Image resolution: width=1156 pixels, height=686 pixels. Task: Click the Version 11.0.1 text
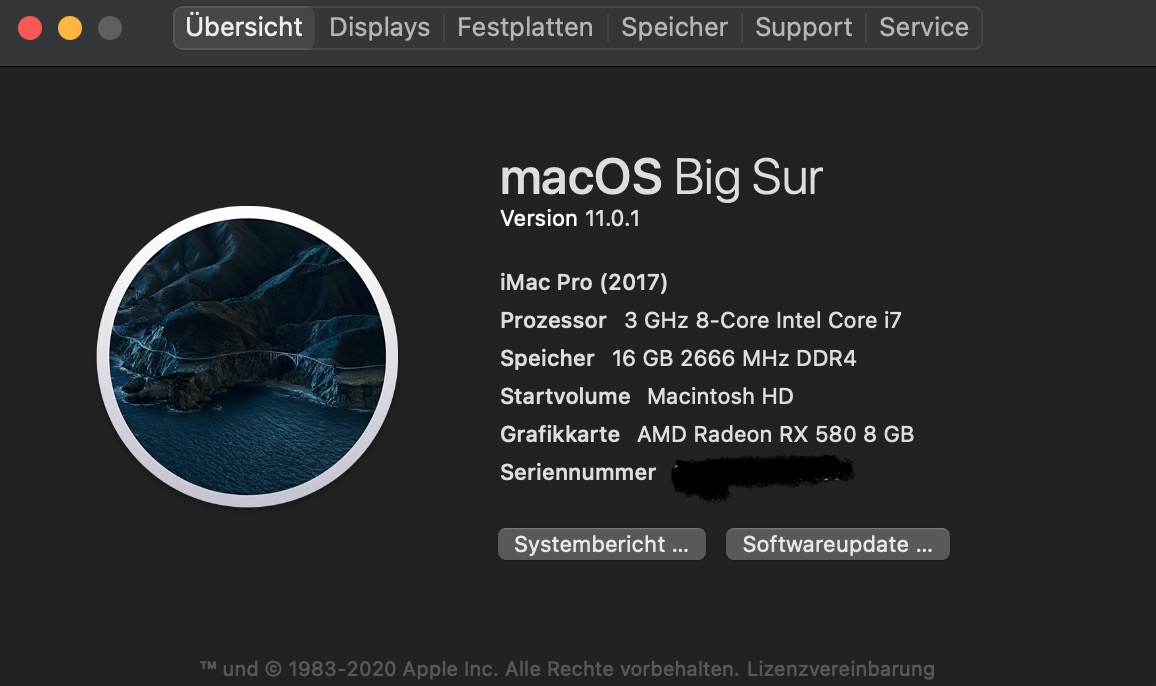coord(570,219)
